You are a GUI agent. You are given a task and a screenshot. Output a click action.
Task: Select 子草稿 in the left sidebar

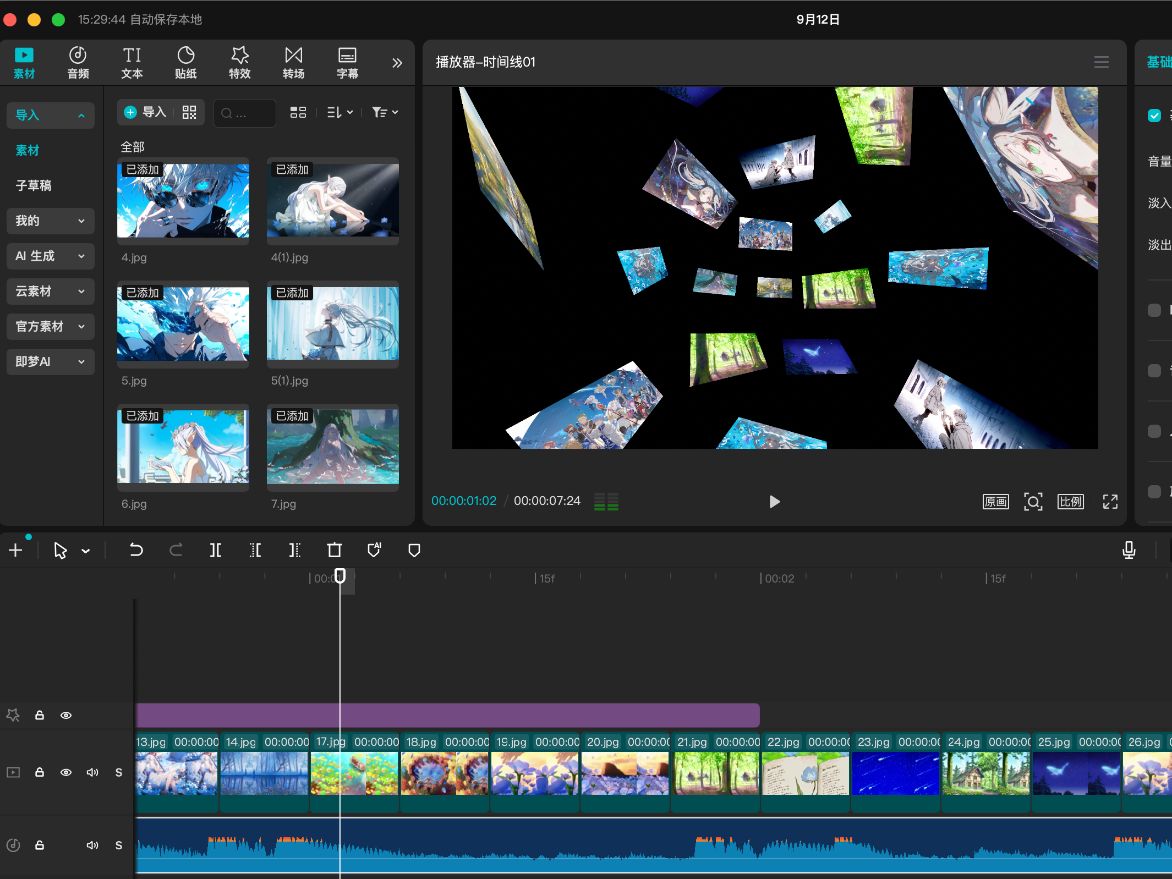(x=34, y=185)
